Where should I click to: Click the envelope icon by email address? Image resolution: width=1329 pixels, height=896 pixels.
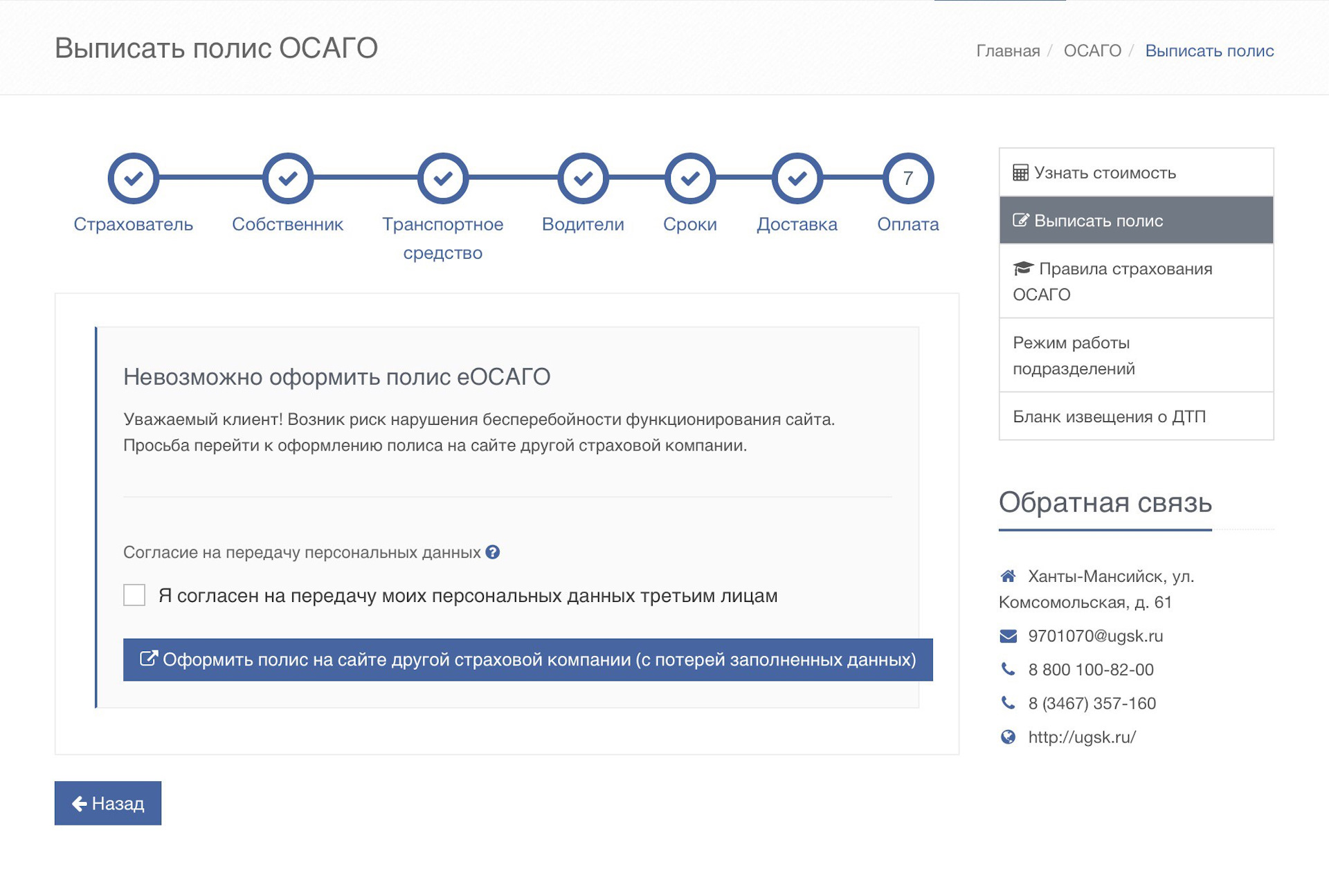click(x=1009, y=636)
